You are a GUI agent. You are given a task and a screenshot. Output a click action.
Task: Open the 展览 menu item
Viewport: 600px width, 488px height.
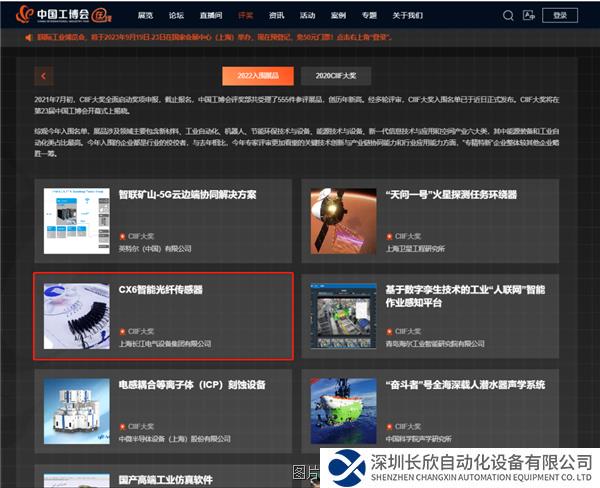[x=146, y=16]
